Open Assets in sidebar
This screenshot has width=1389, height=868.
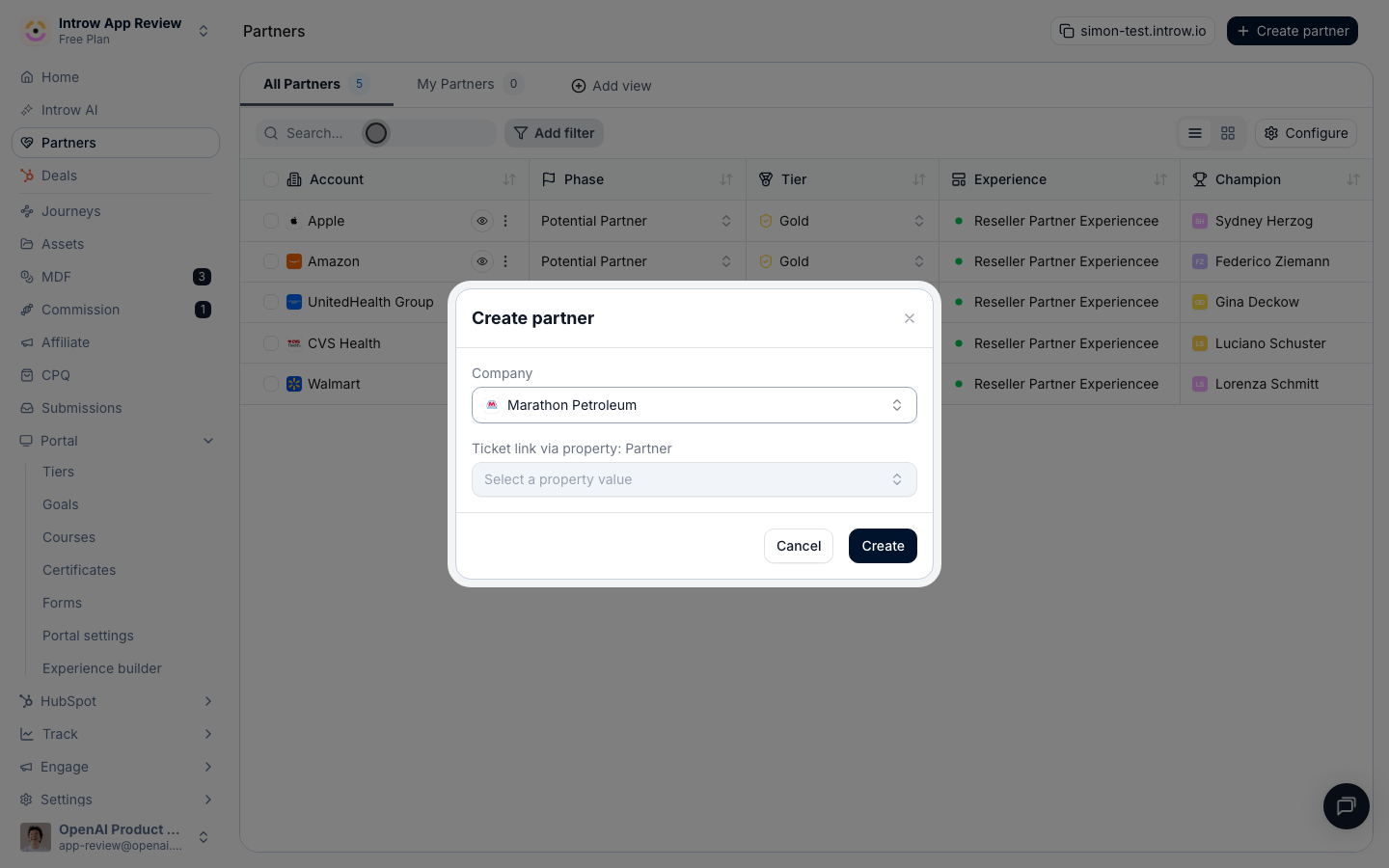coord(116,244)
